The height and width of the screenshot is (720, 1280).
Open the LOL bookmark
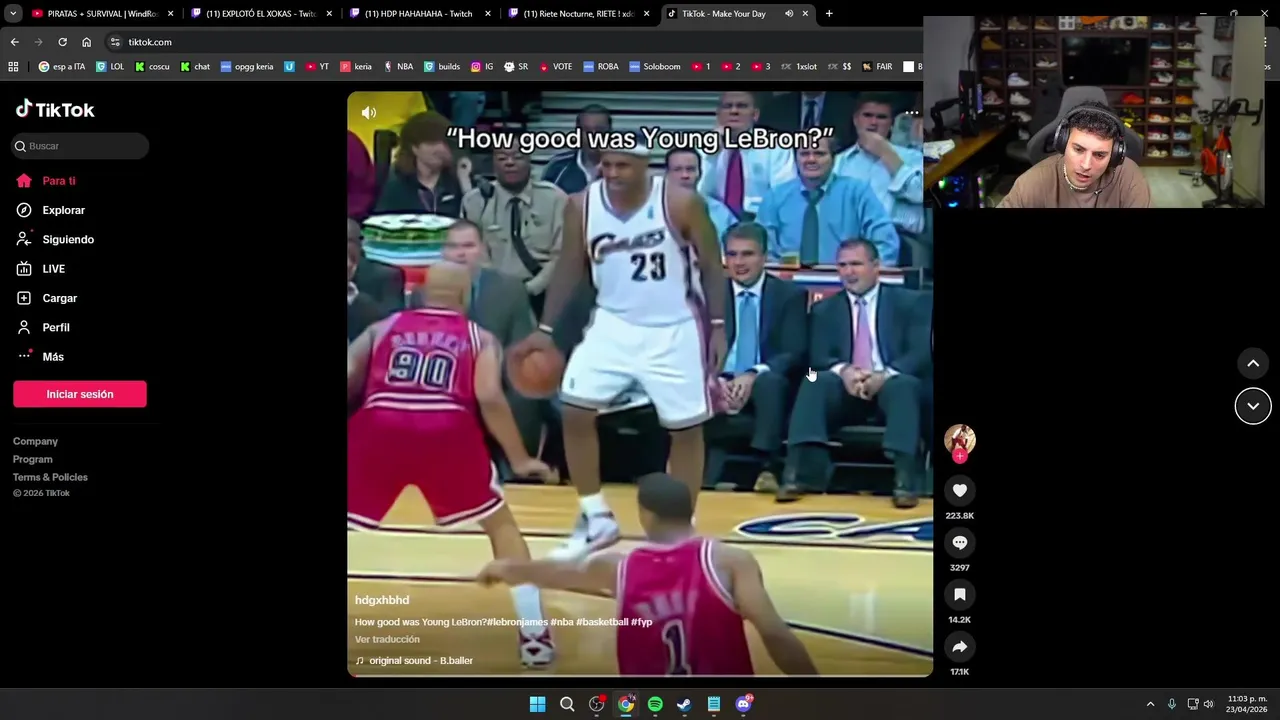pos(110,67)
